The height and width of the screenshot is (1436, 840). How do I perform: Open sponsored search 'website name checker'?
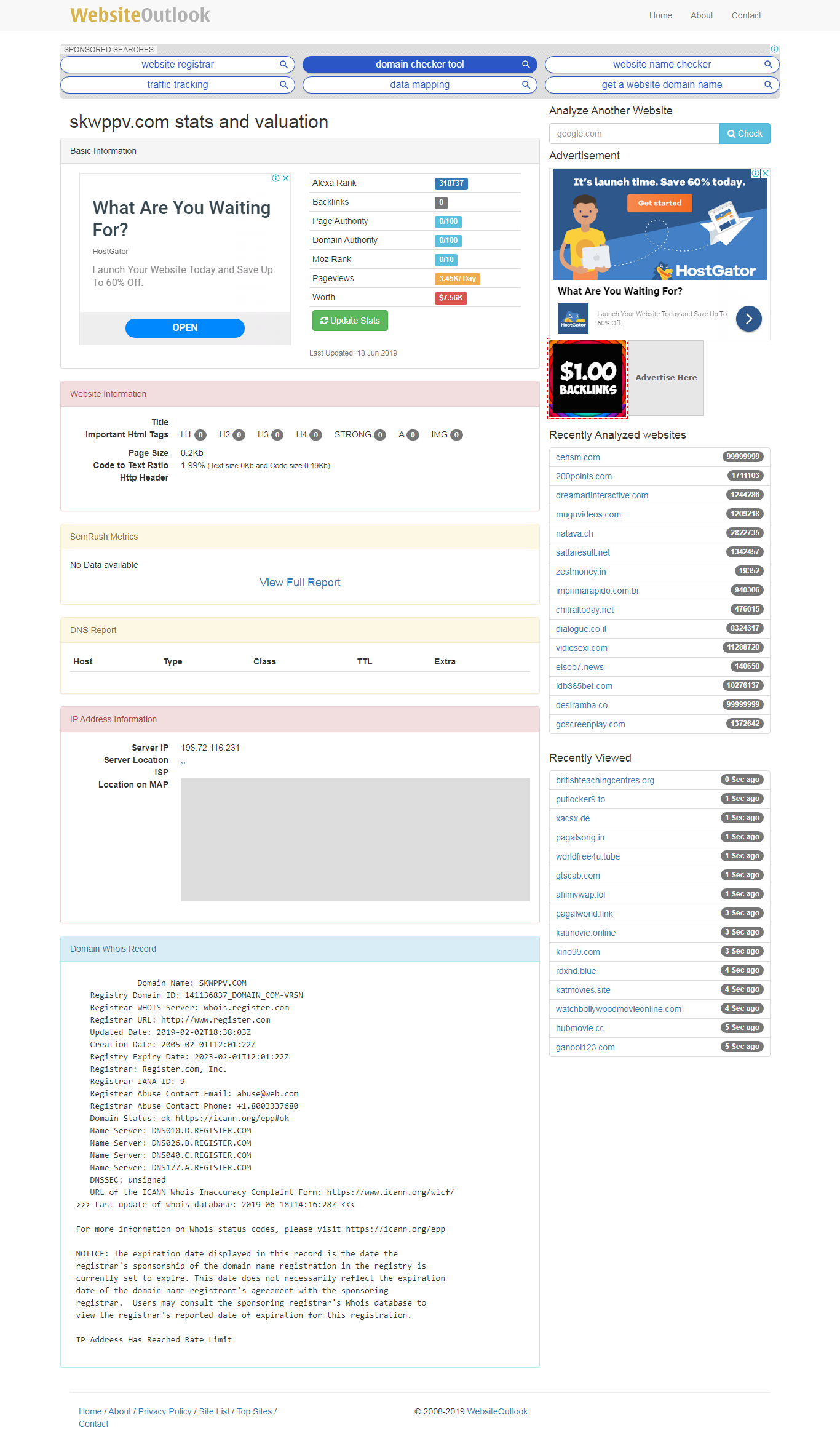(x=662, y=65)
